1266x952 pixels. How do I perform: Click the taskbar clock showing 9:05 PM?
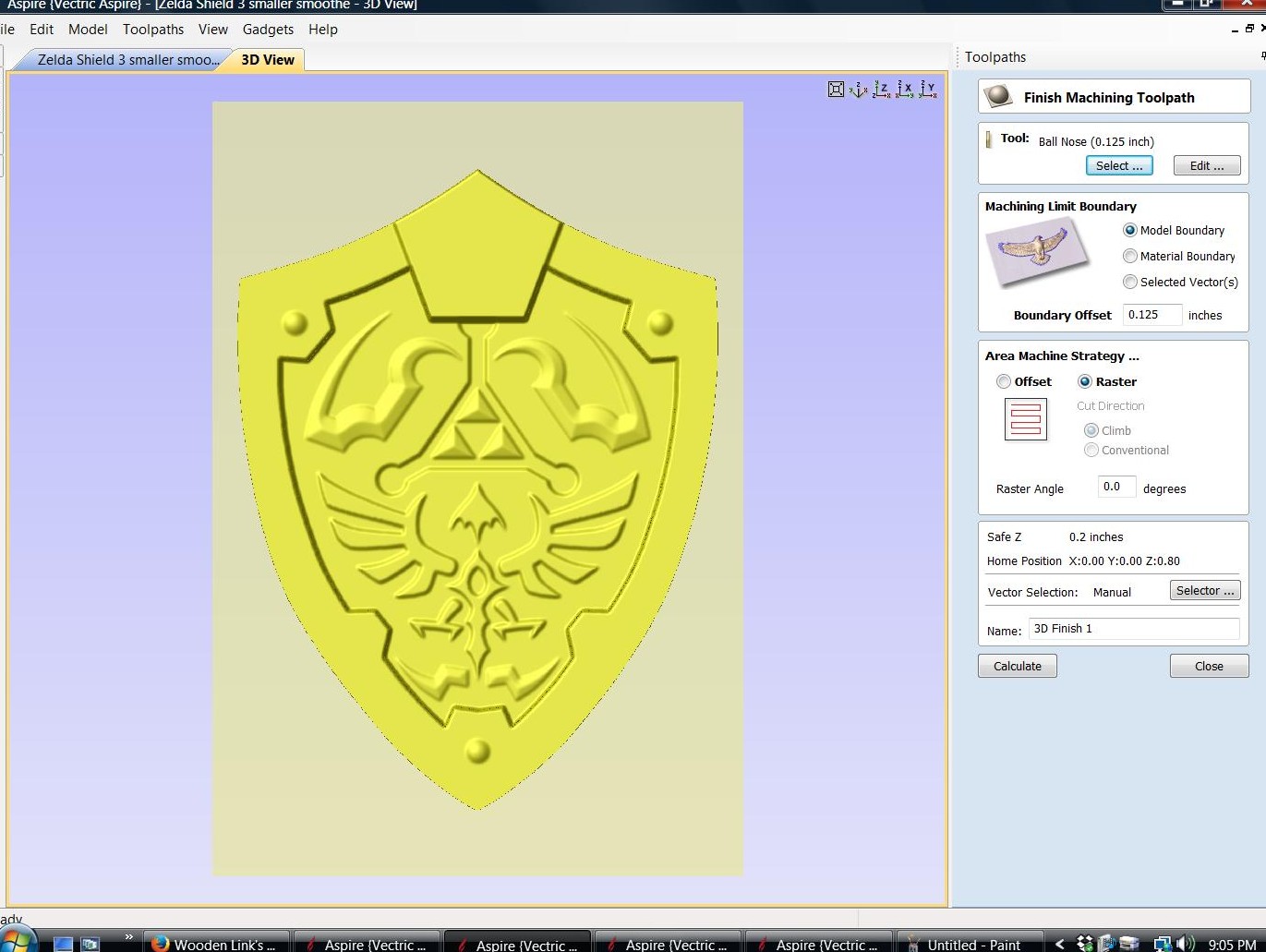pyautogui.click(x=1232, y=945)
